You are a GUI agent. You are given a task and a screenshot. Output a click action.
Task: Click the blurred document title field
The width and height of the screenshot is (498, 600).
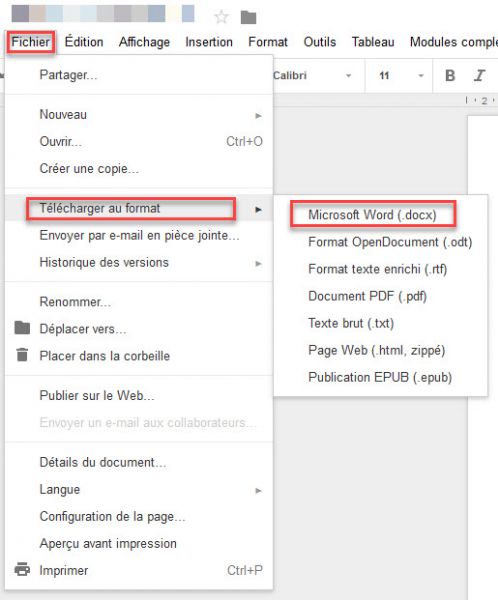pos(103,13)
